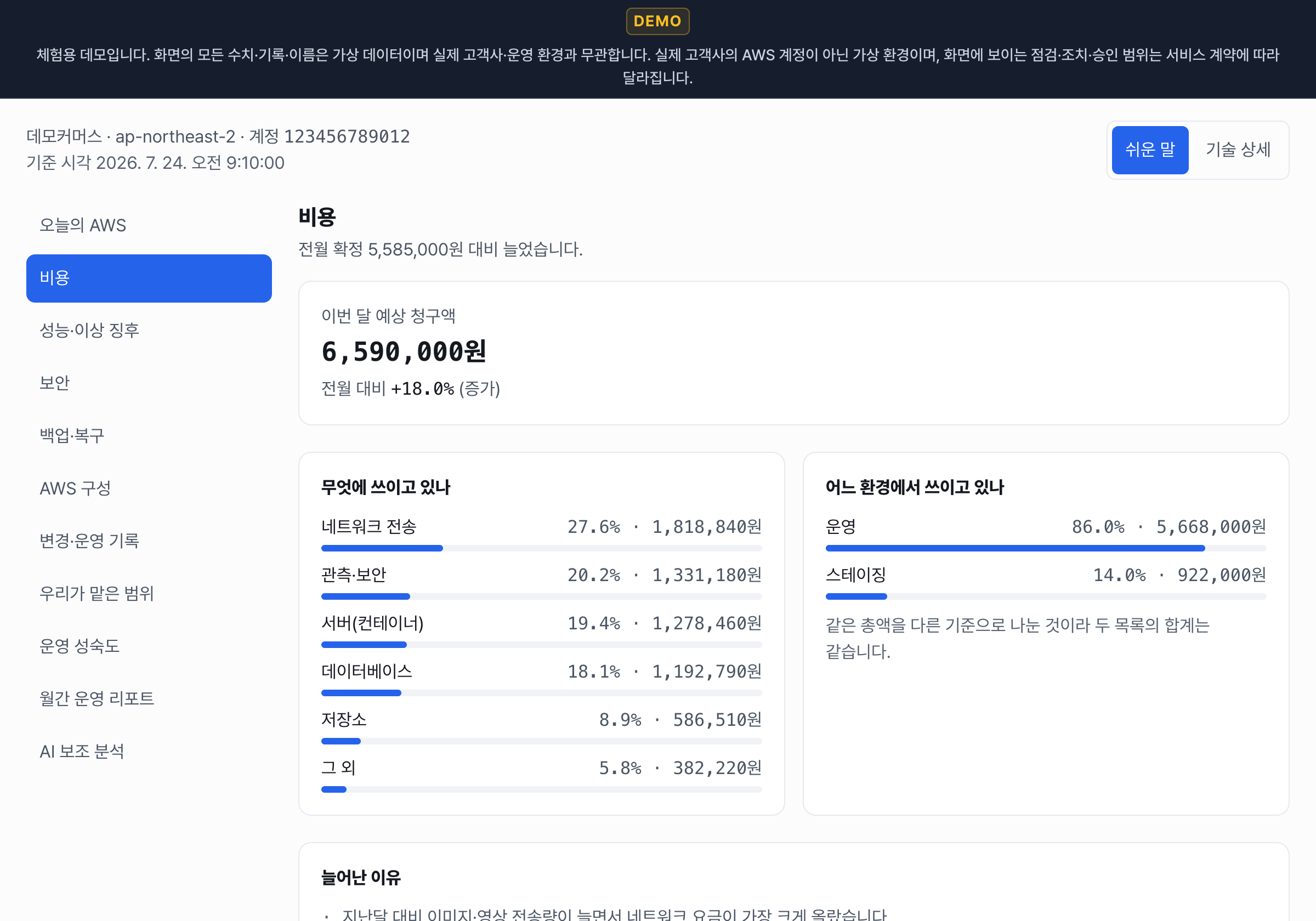Click the 운영 environment progress bar
This screenshot has height=921, width=1316.
coord(1046,548)
